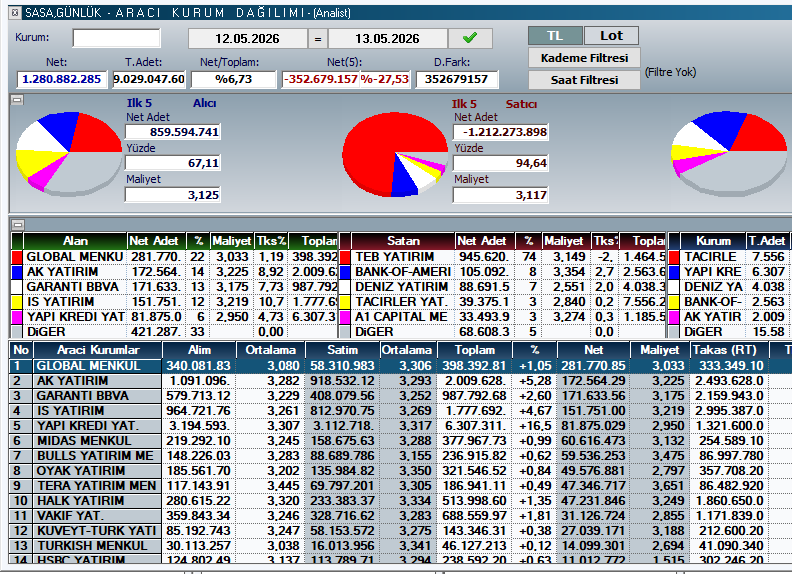The width and height of the screenshot is (792, 574).
Task: Click blue swatch next to AK YATIRIM buyer
Action: 17,272
